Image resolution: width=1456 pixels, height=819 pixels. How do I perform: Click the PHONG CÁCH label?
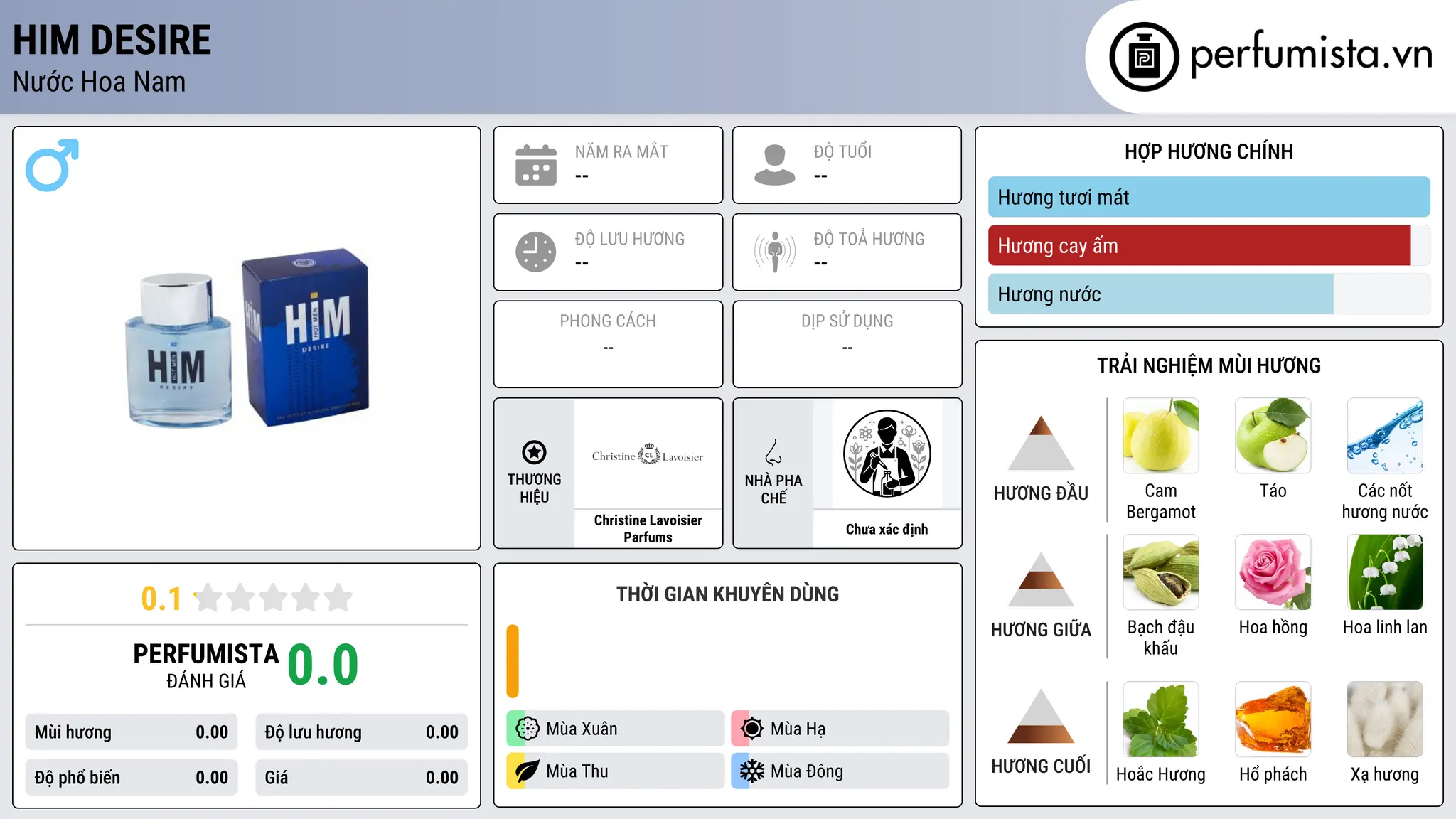pos(608,321)
